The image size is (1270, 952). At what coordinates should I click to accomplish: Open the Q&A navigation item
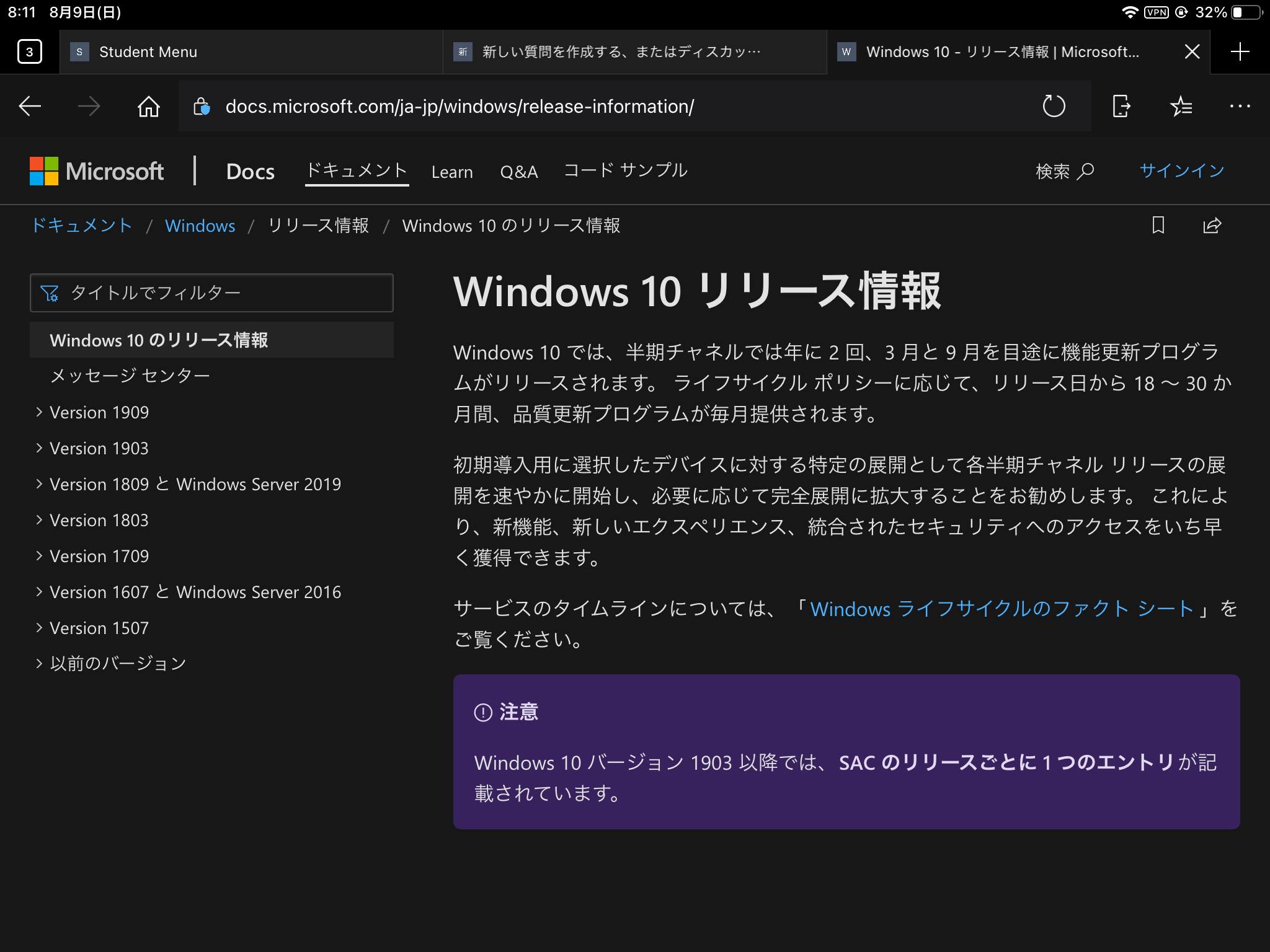tap(518, 172)
